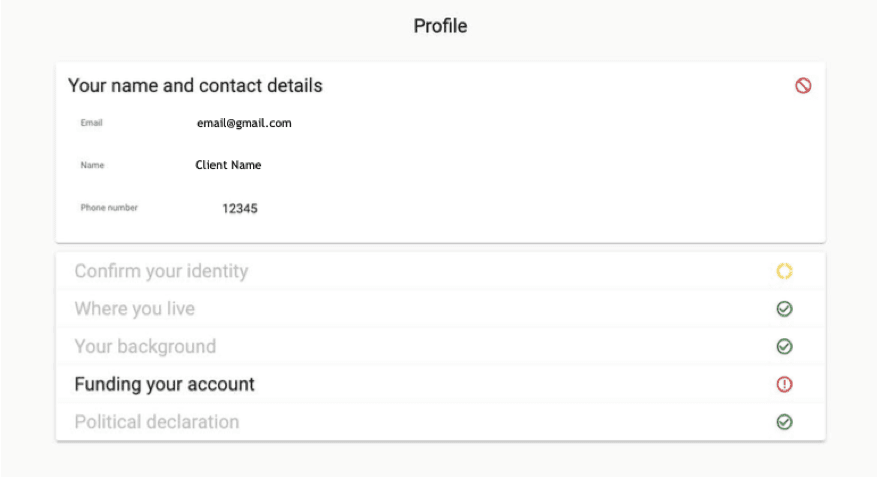The image size is (877, 477).
Task: Click the yellow pending icon for identity
Action: click(x=784, y=271)
